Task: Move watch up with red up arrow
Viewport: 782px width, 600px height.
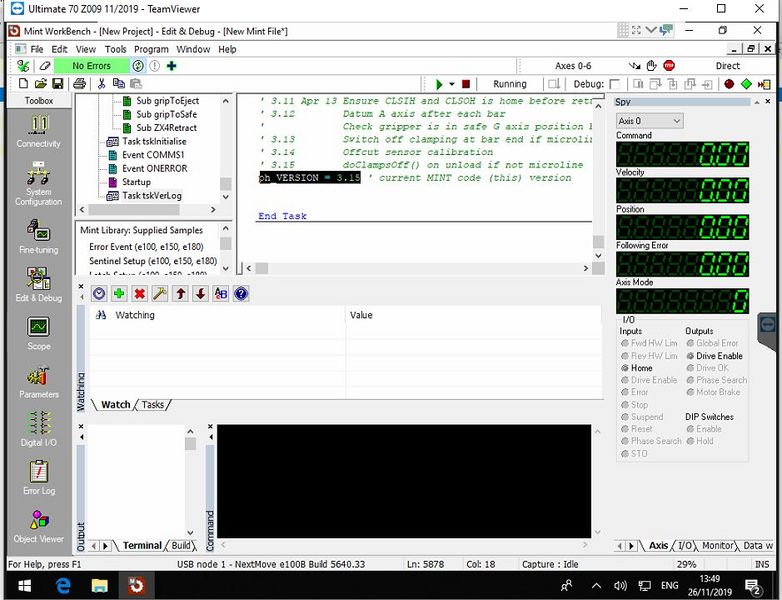Action: point(181,294)
